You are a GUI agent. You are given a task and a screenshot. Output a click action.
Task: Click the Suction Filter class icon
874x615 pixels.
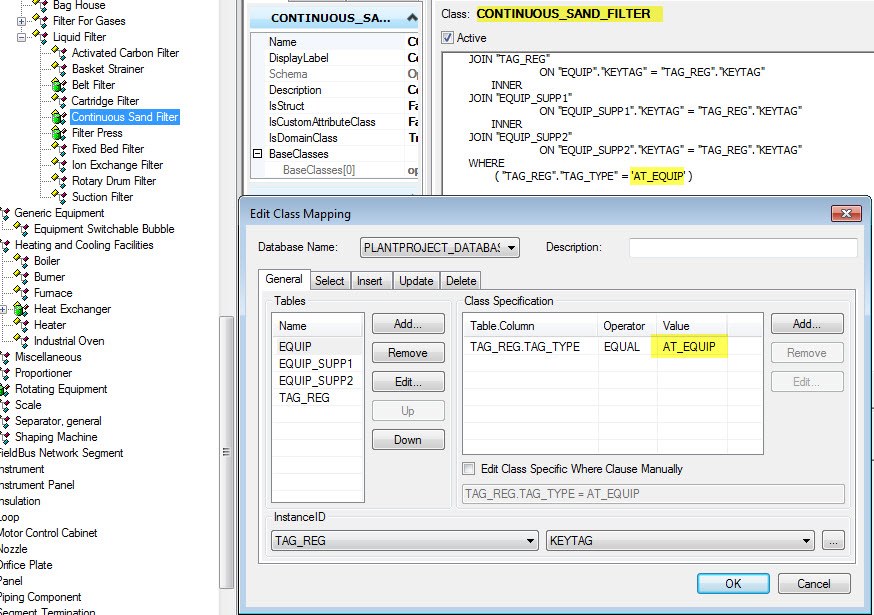59,197
